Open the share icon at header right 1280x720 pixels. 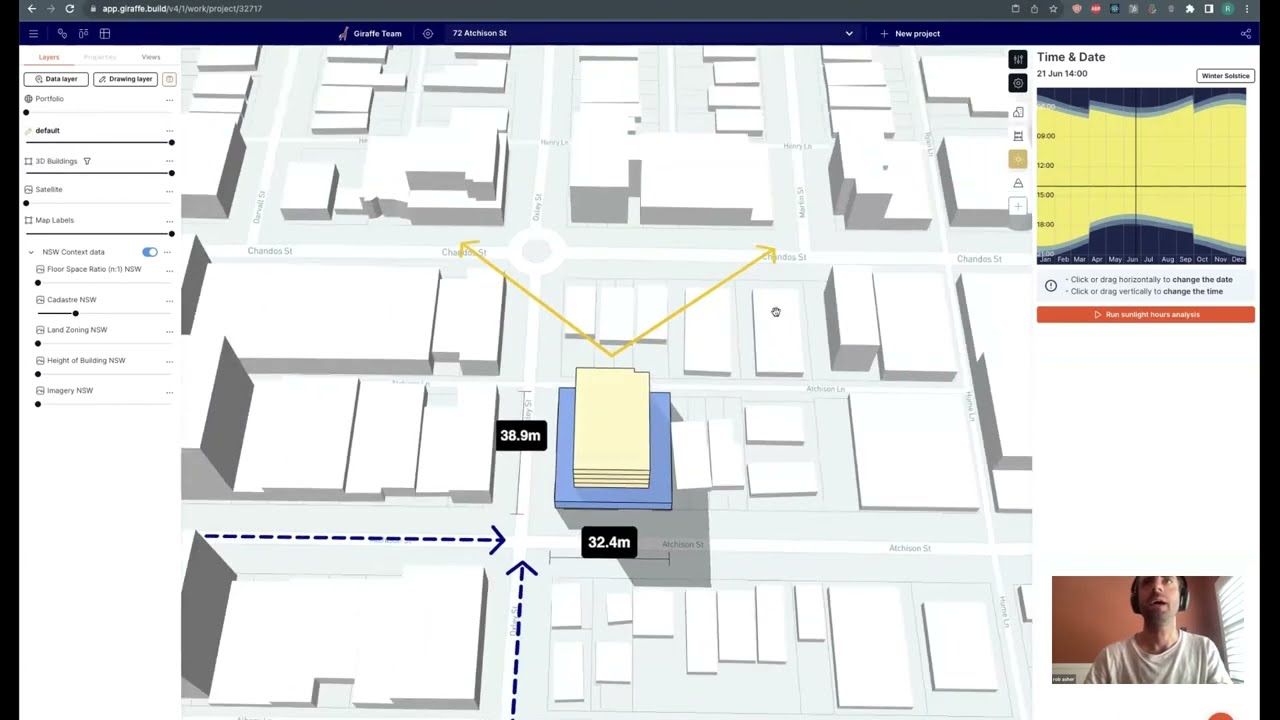(1246, 33)
